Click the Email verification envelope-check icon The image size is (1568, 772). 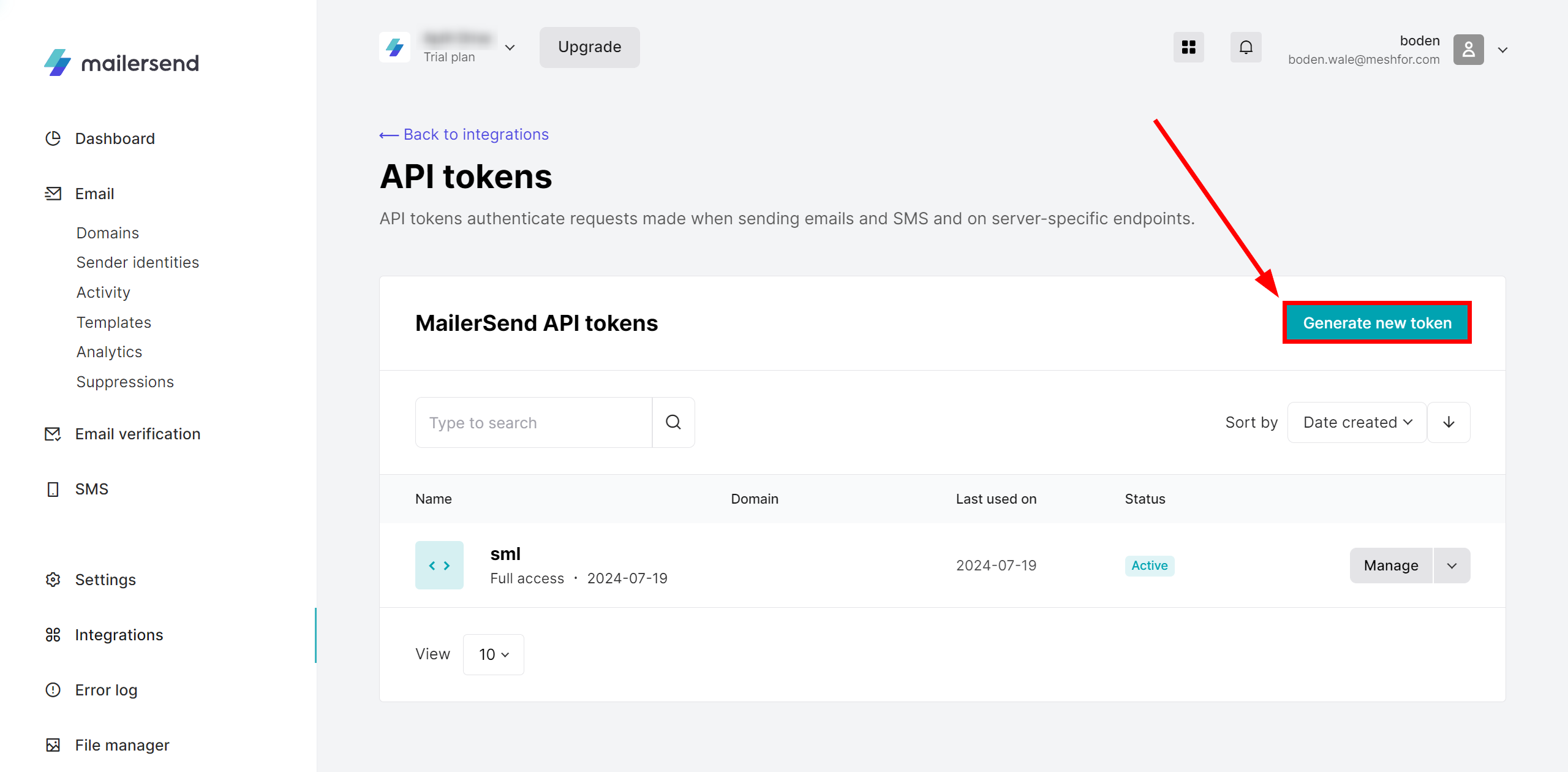click(x=53, y=434)
